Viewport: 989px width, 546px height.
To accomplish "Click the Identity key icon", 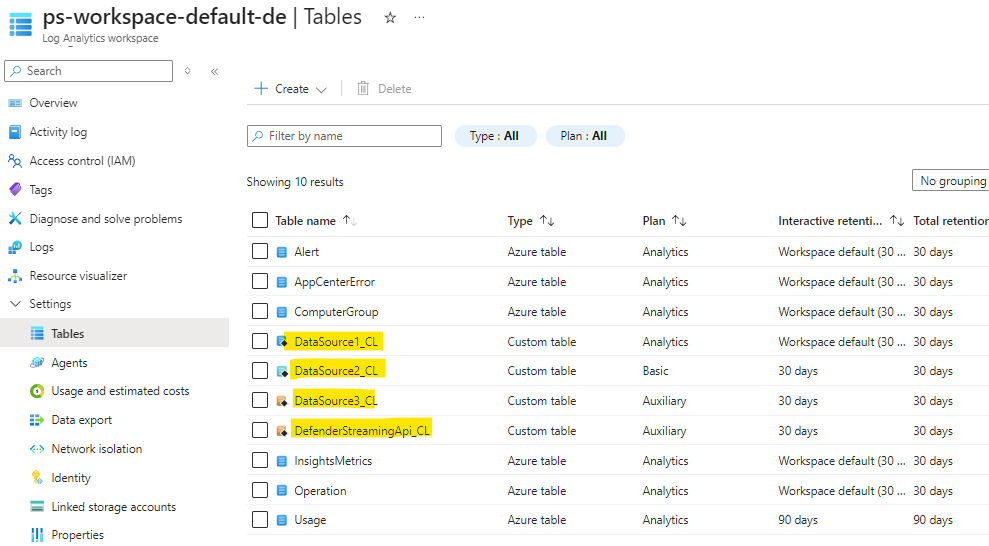I will [37, 477].
